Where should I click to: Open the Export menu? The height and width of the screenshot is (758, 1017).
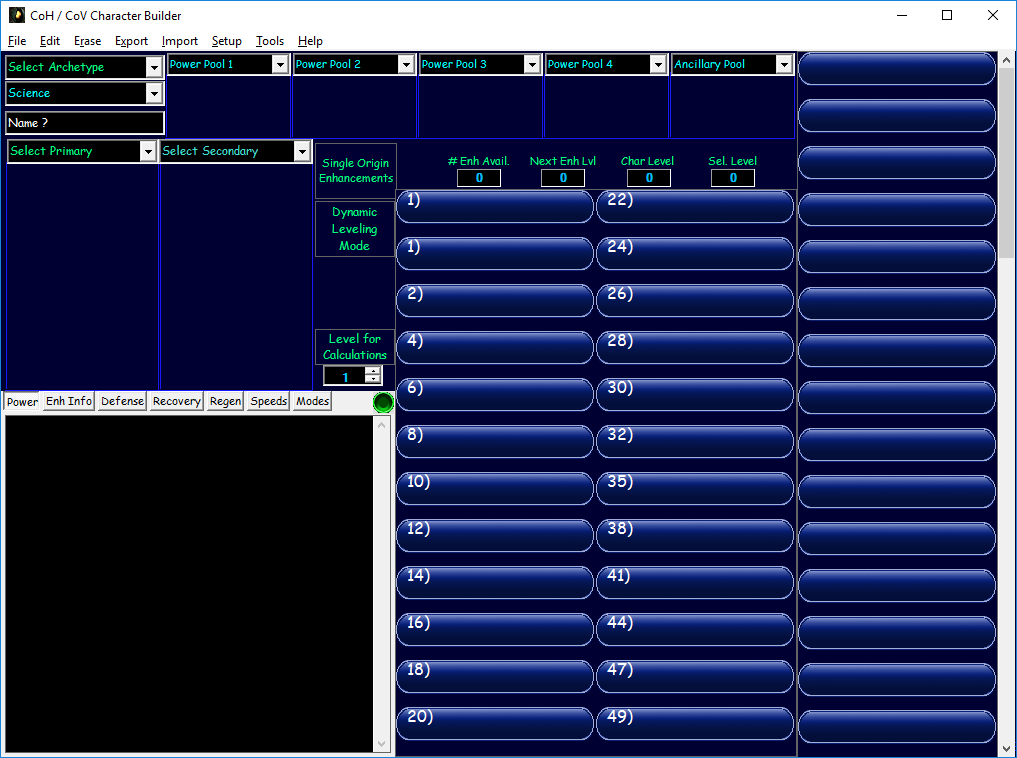pos(132,41)
